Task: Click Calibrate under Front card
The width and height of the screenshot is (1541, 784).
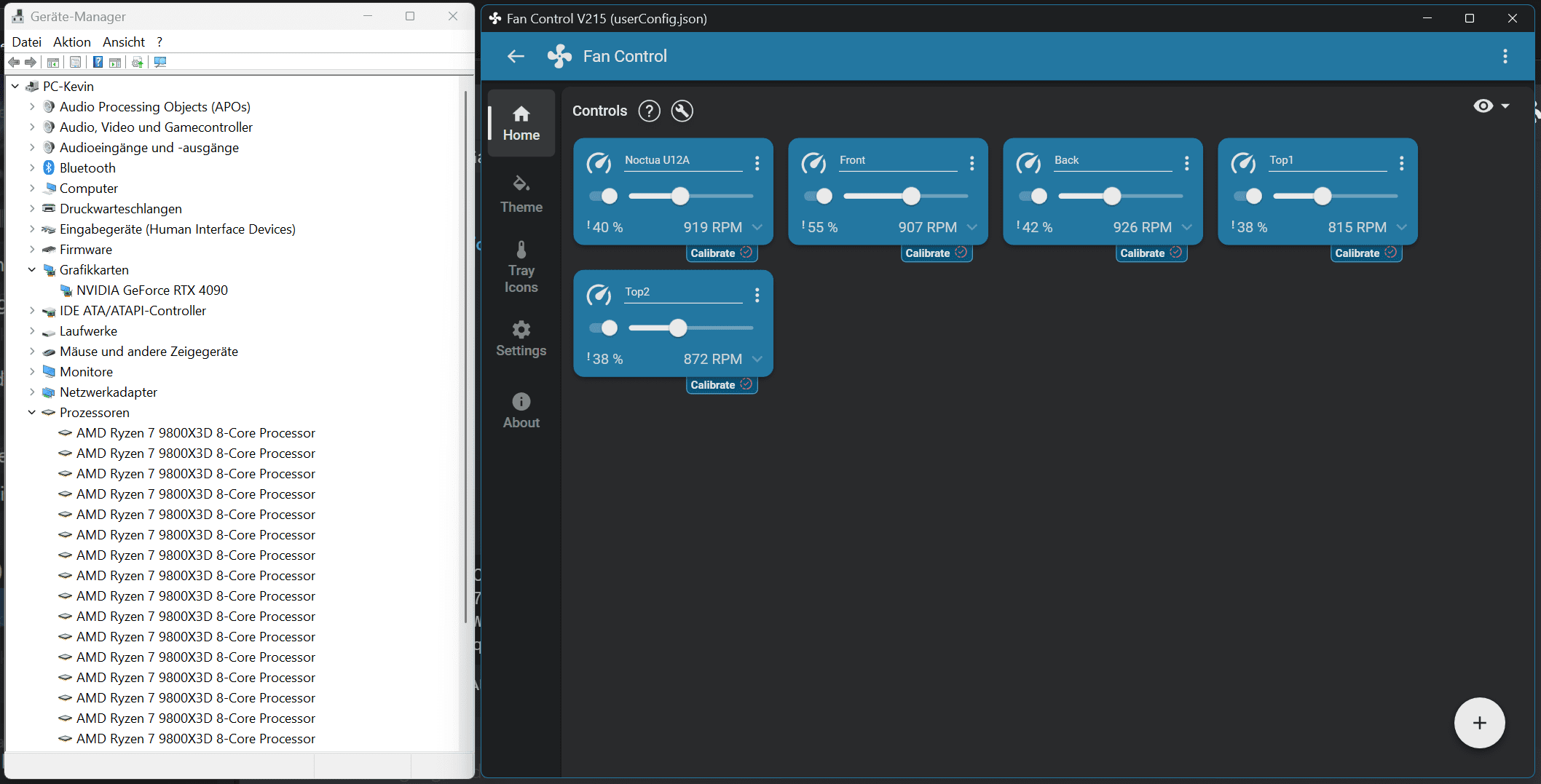Action: click(936, 253)
